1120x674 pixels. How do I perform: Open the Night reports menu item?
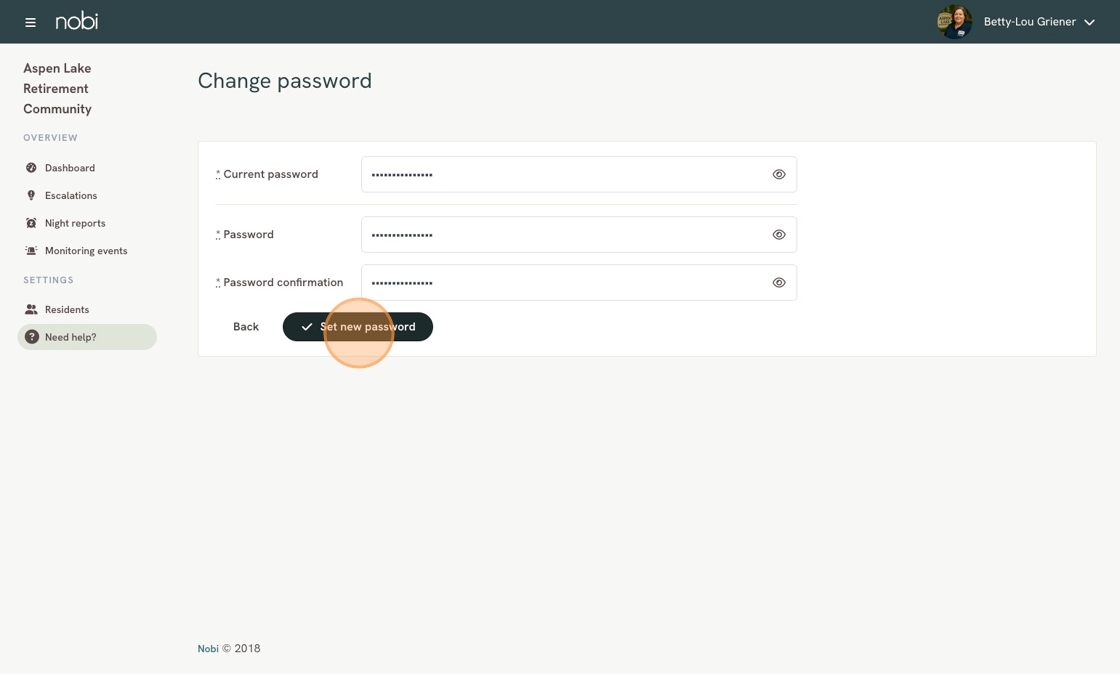pos(75,223)
